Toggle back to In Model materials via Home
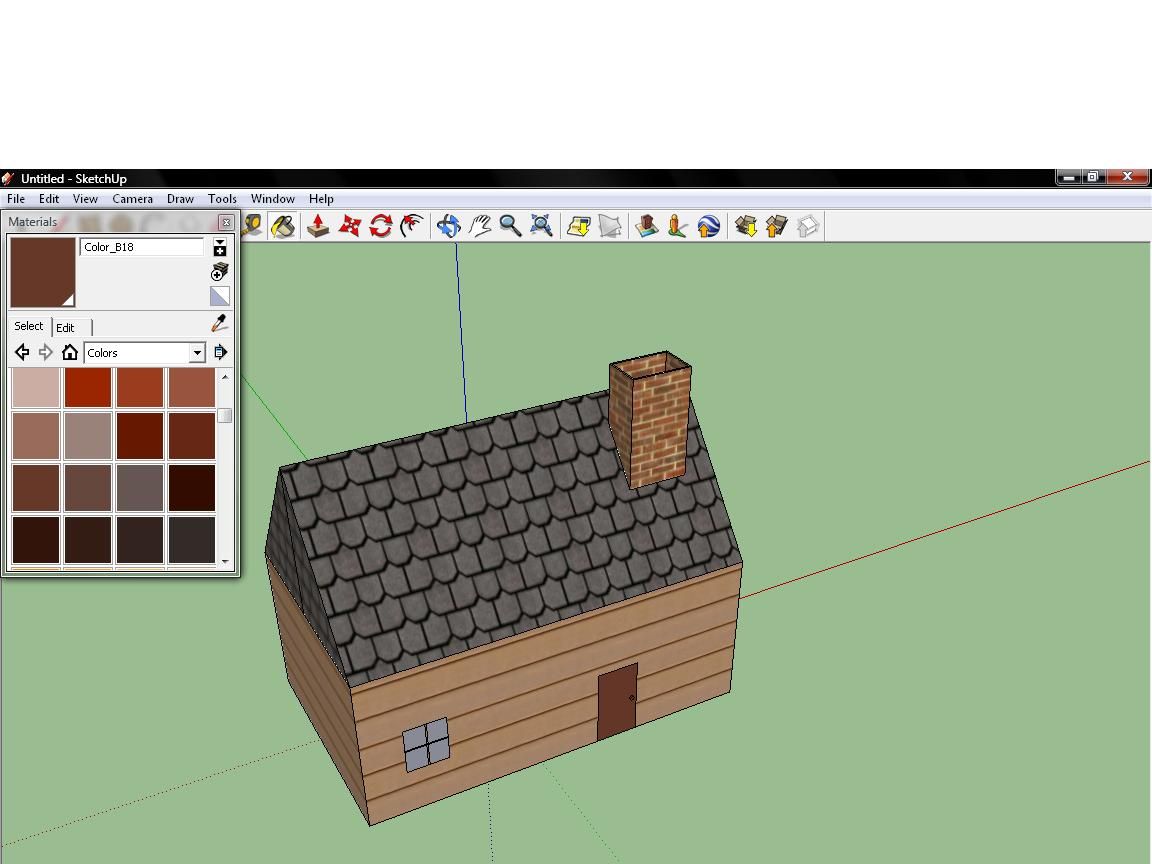 (x=70, y=352)
